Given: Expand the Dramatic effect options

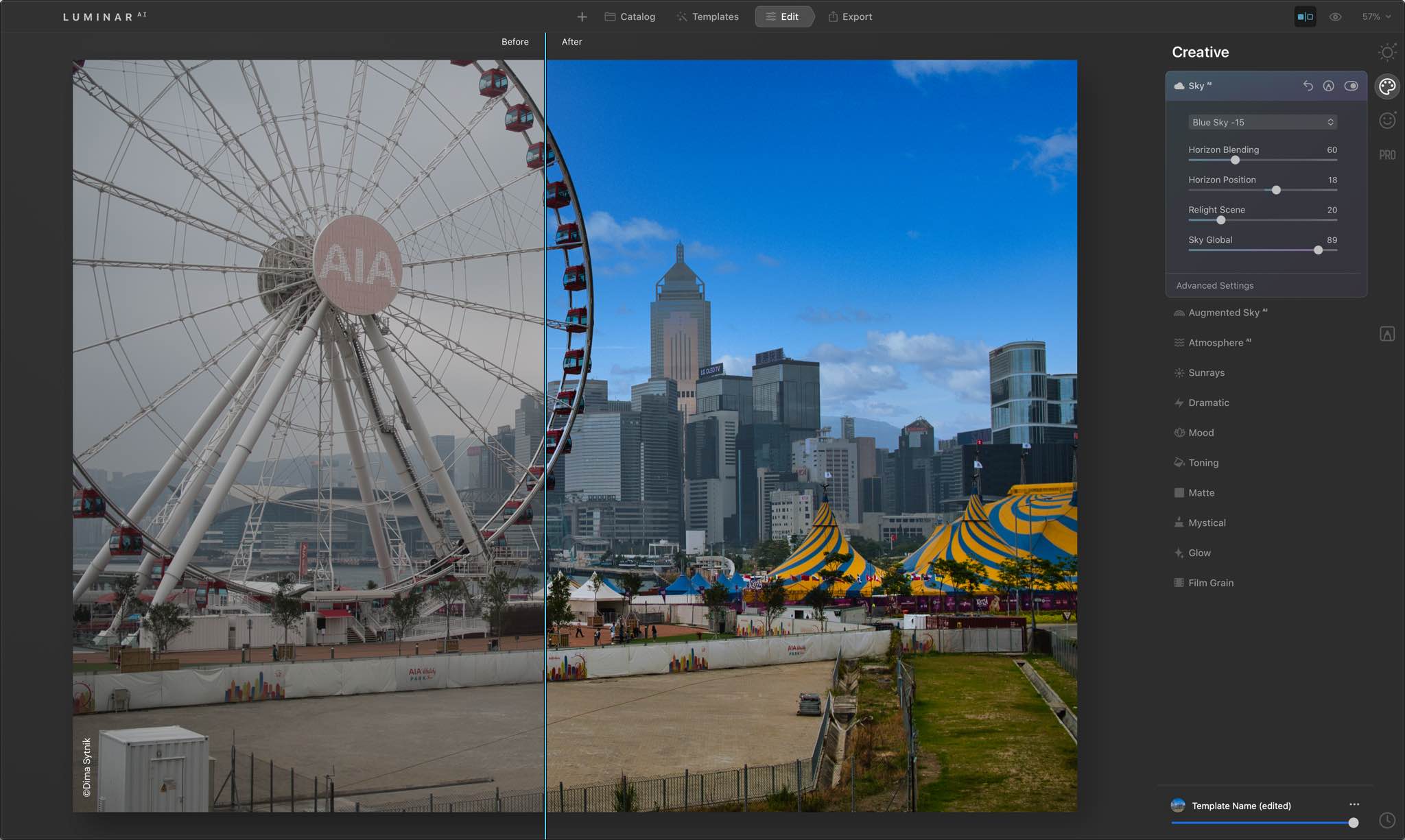Looking at the screenshot, I should (1208, 402).
